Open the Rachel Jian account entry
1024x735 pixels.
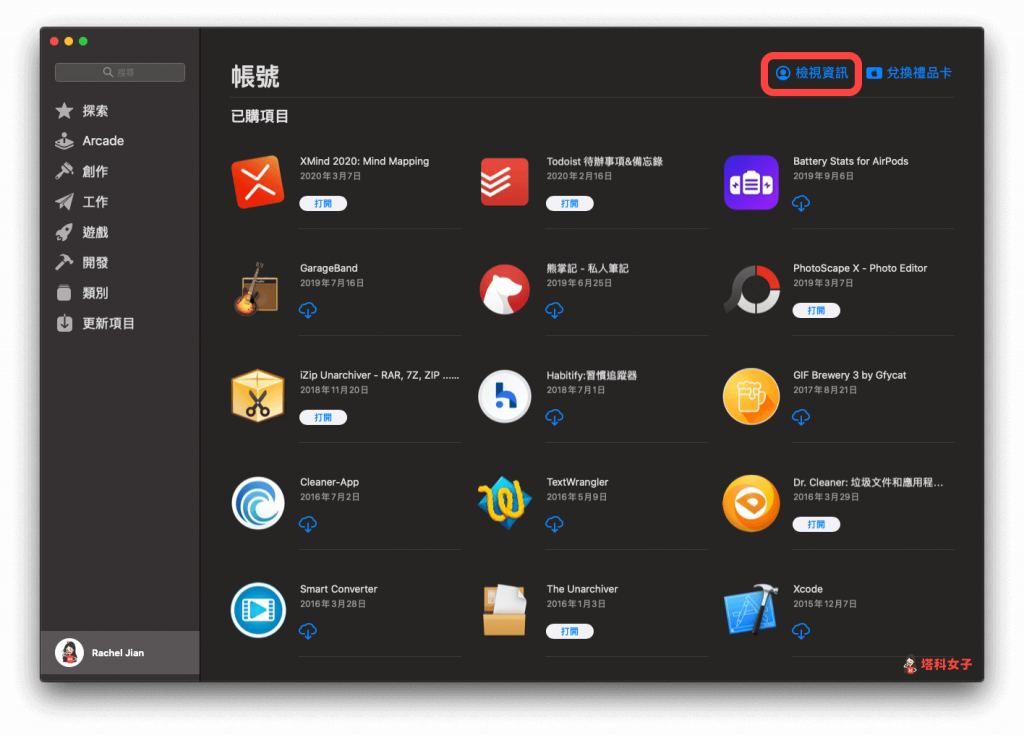pyautogui.click(x=120, y=653)
